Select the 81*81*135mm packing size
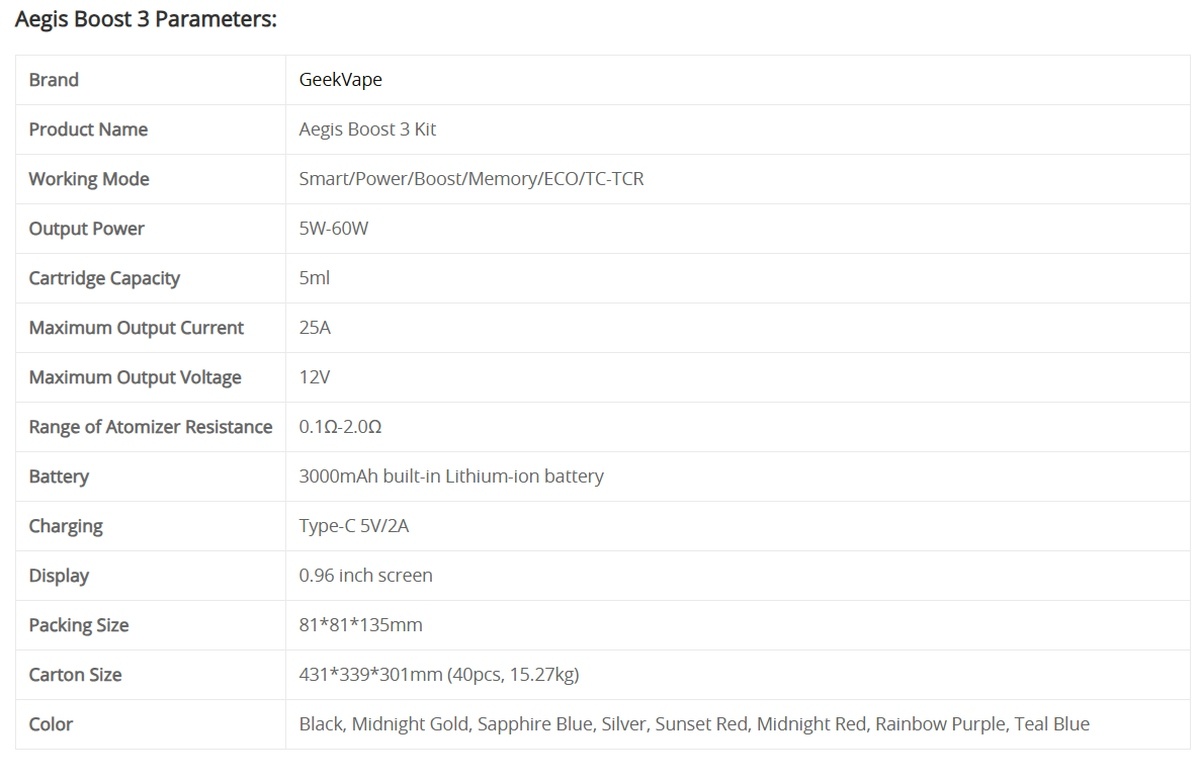This screenshot has width=1200, height=780. [x=361, y=625]
